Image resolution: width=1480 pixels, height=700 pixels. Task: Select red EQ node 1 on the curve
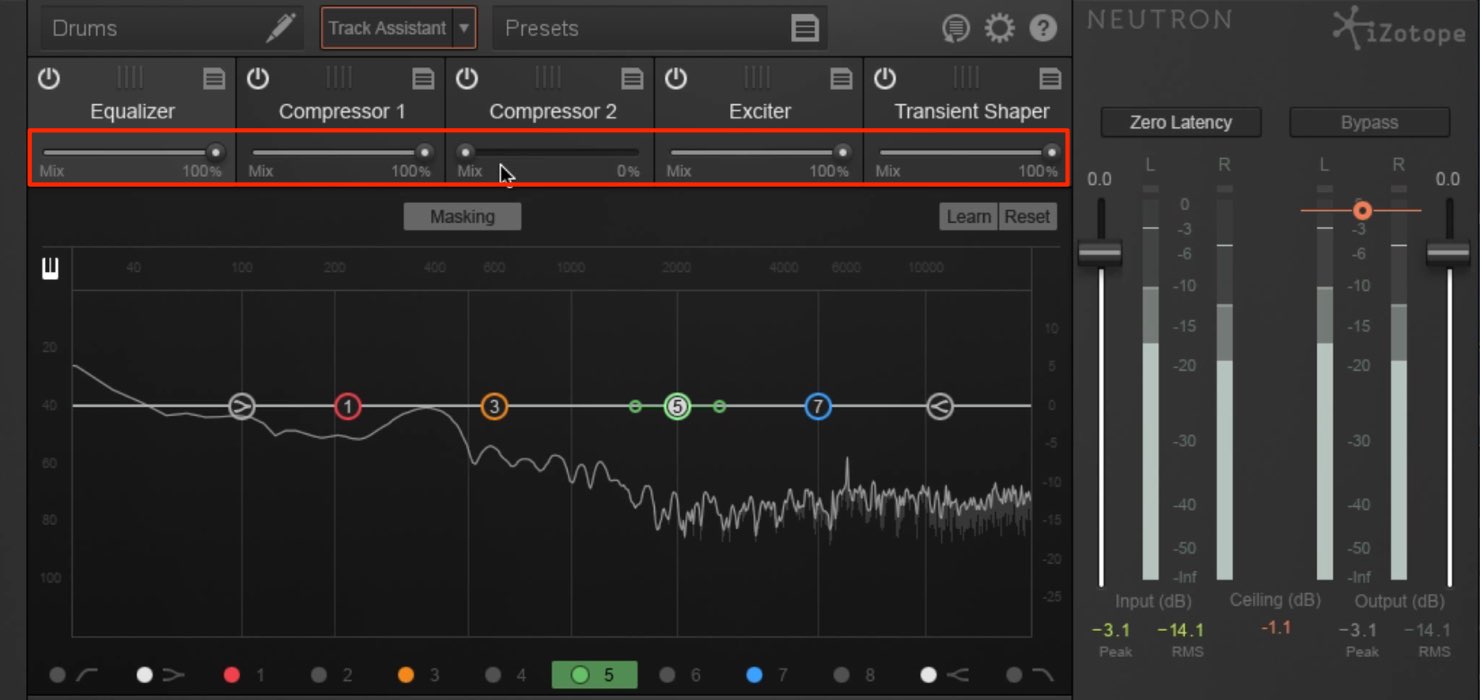tap(347, 406)
